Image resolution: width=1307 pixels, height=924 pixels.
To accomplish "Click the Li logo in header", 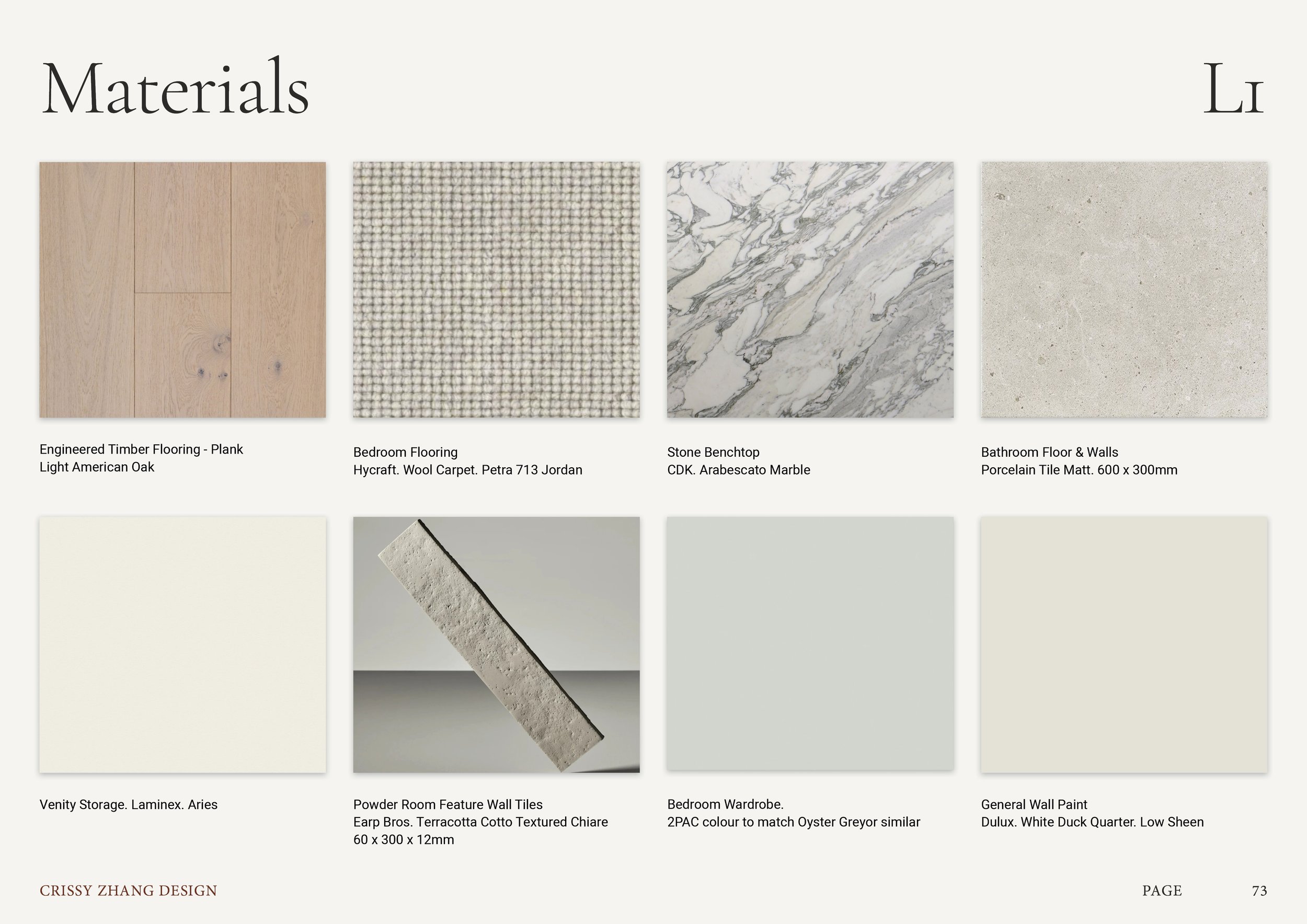I will [1233, 91].
